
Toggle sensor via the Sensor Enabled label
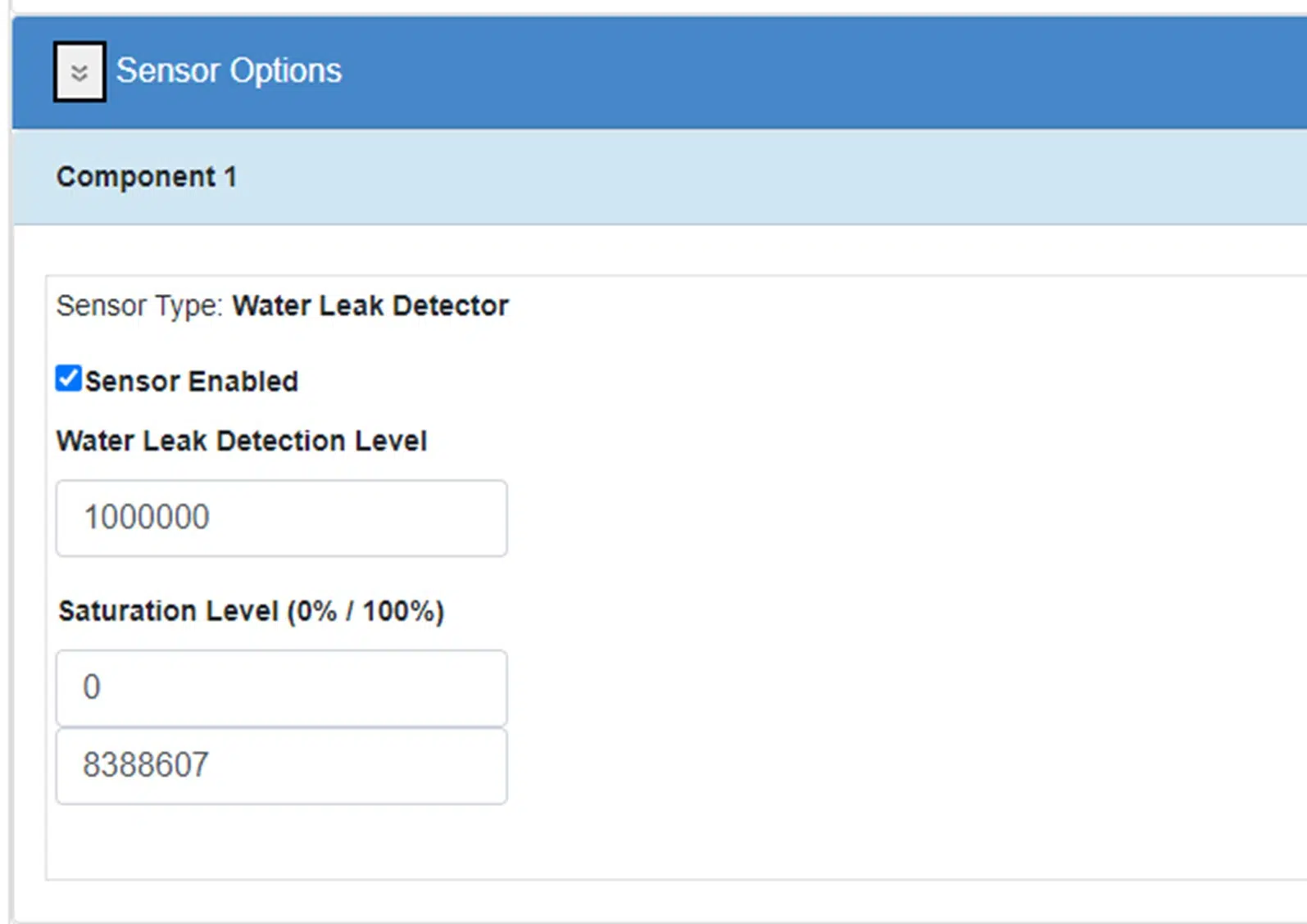pos(192,382)
